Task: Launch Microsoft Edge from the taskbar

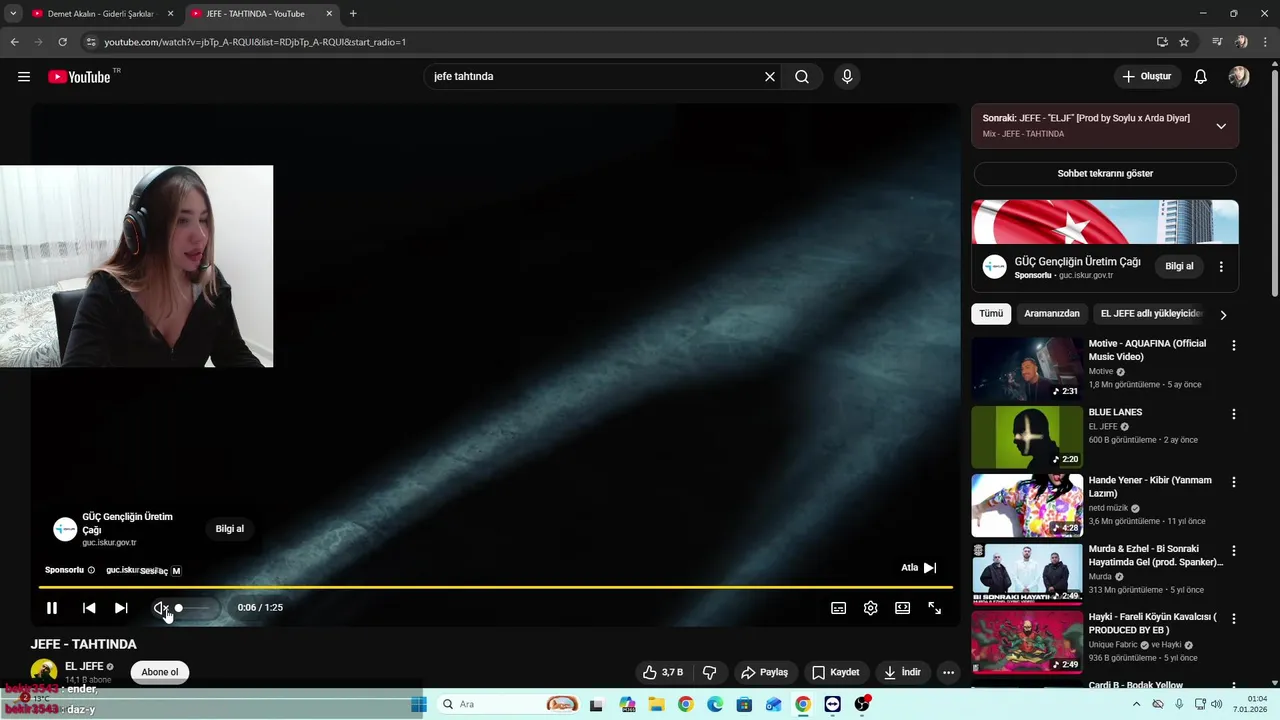Action: 715,705
